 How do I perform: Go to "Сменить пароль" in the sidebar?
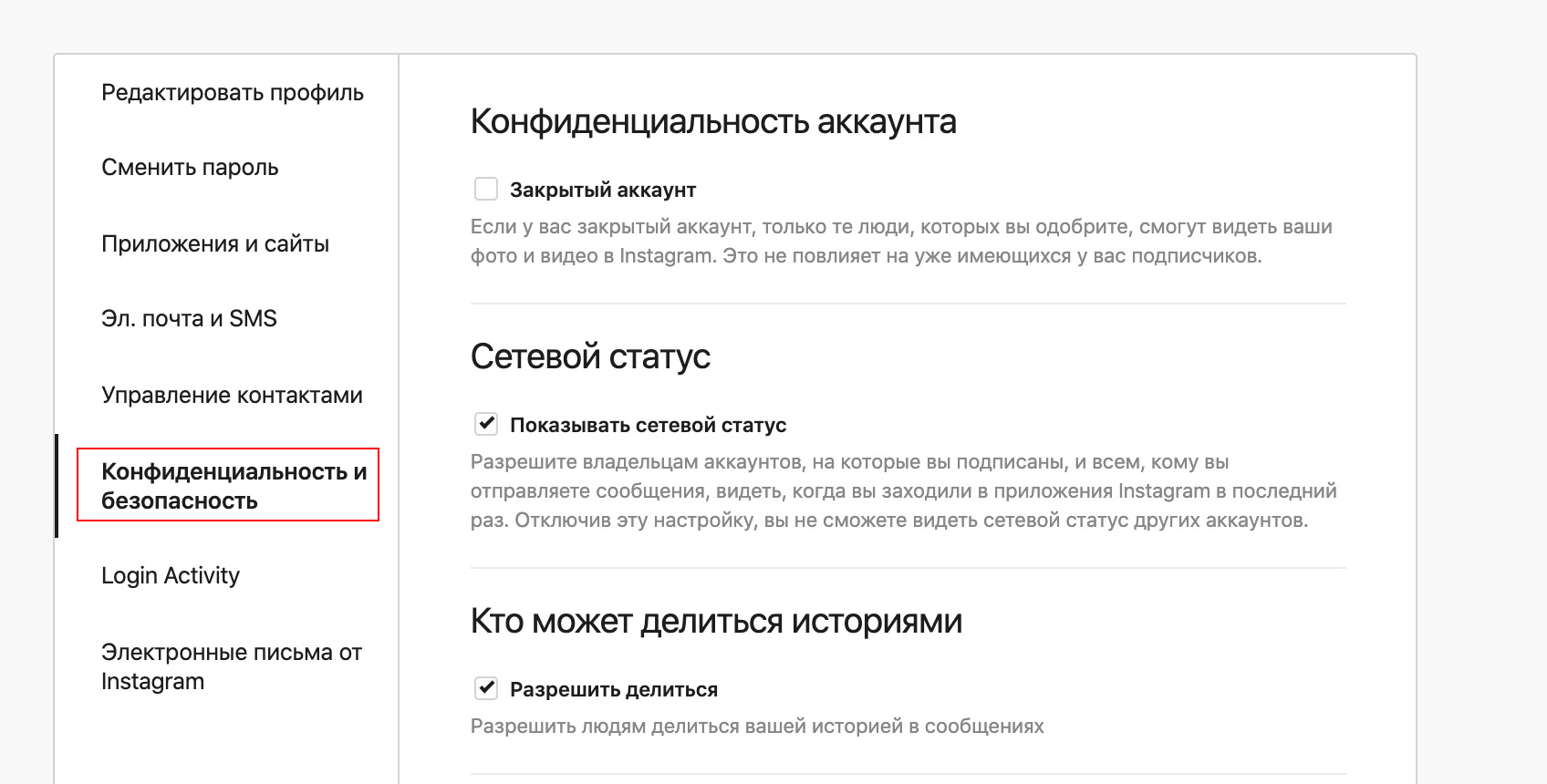click(x=190, y=168)
